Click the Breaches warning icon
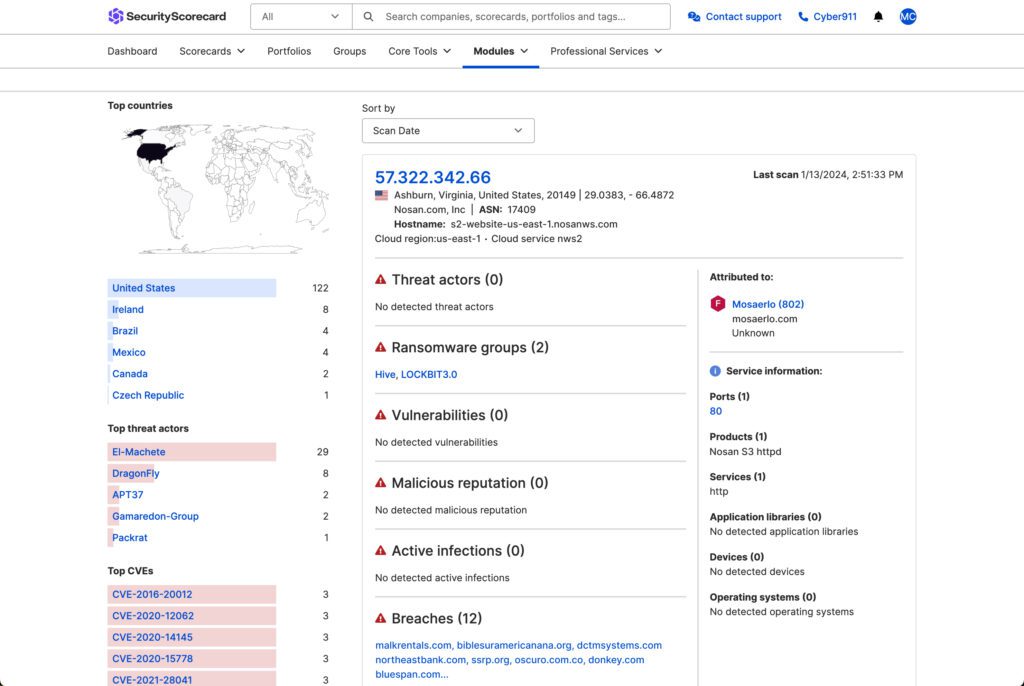Image resolution: width=1024 pixels, height=686 pixels. [x=381, y=618]
